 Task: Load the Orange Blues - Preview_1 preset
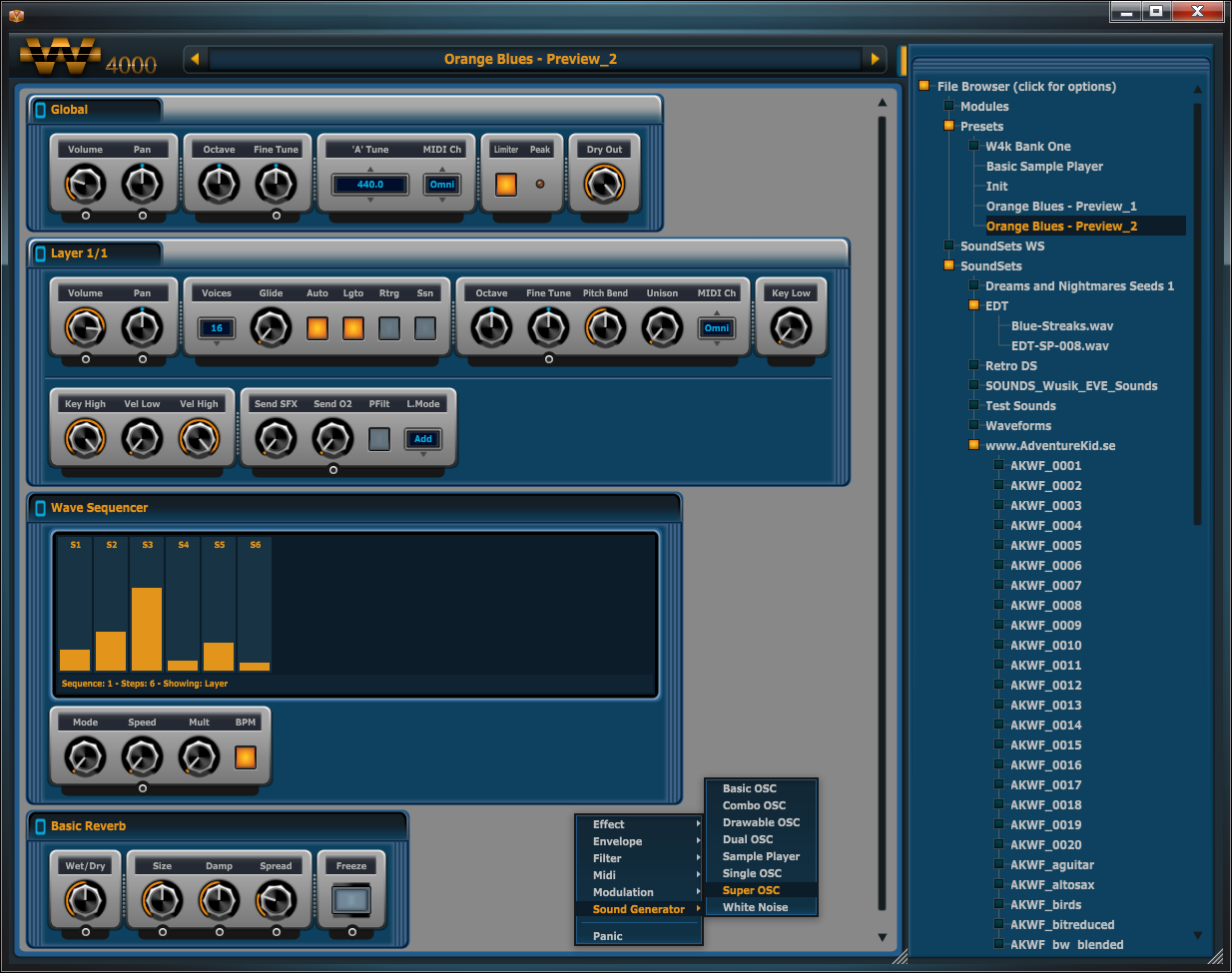coord(1061,207)
